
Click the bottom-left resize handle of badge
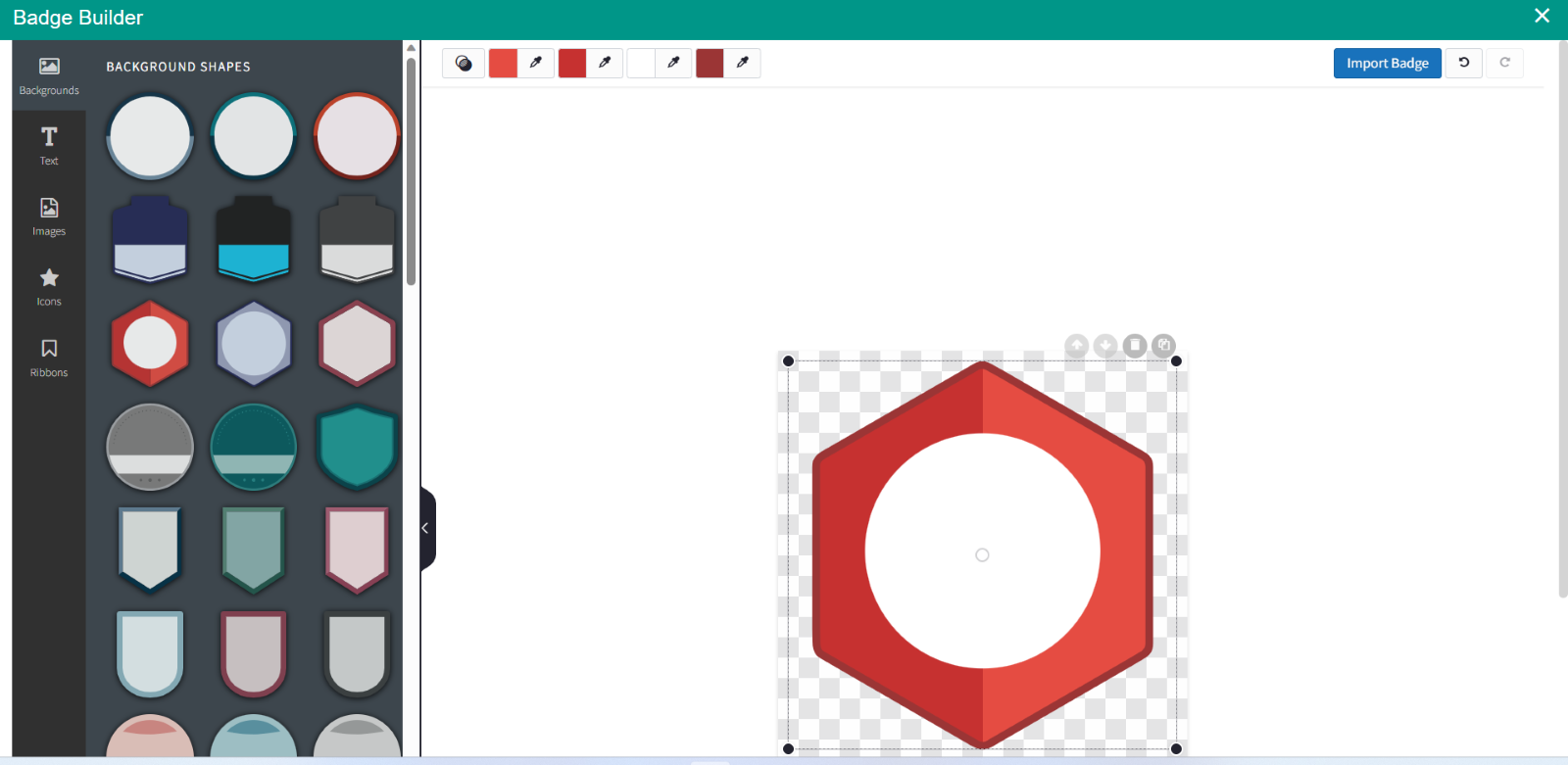[789, 749]
